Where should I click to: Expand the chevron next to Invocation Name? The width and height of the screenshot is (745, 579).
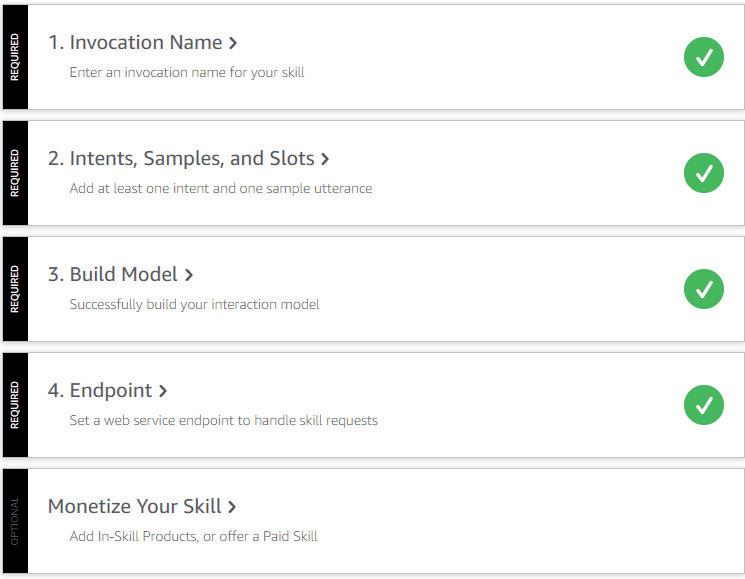click(233, 43)
